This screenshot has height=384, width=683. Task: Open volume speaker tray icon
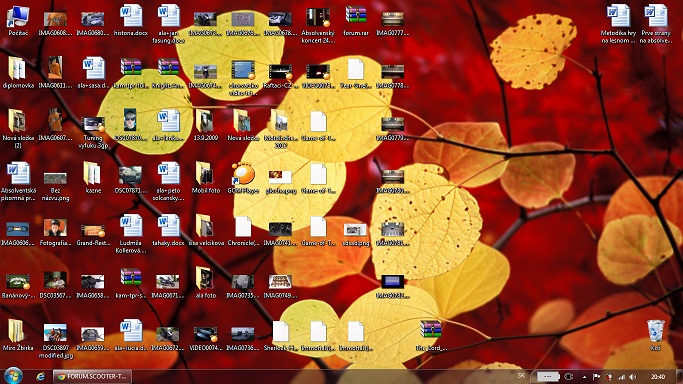pos(633,377)
